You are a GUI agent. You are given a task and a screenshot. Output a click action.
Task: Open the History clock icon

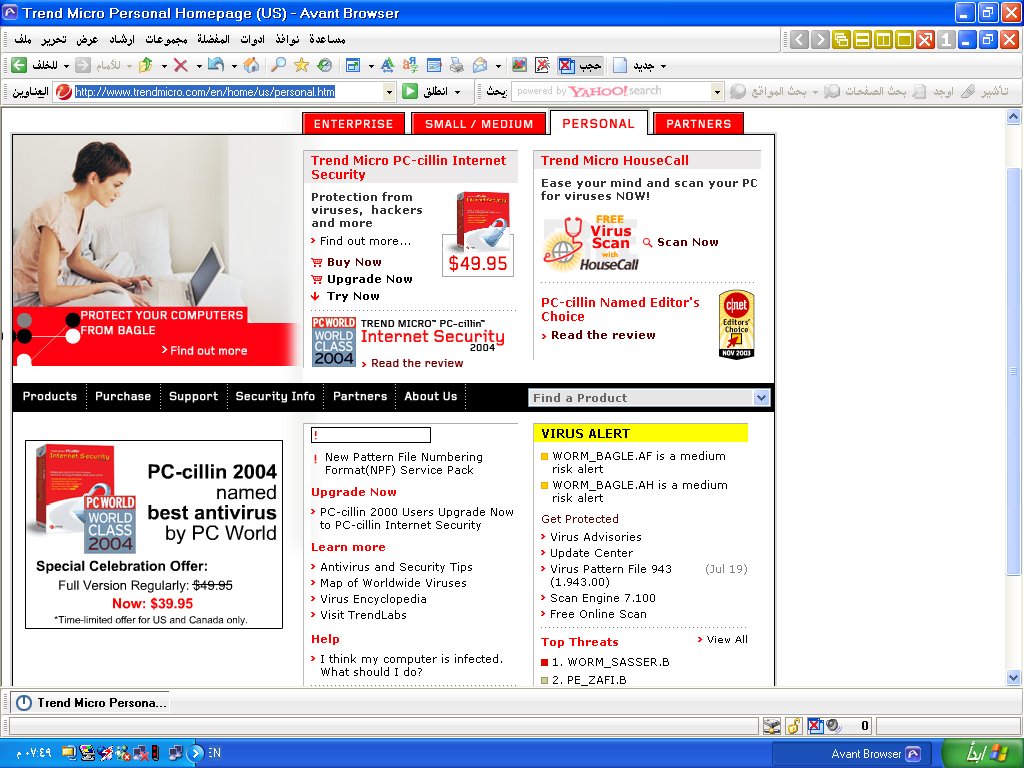pos(325,65)
